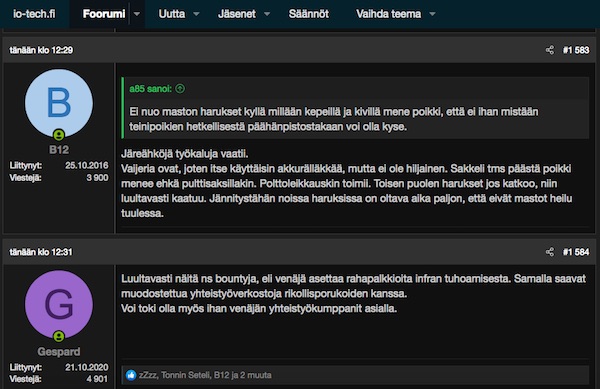Share post #1 584 via share icon
Image resolution: width=600 pixels, height=389 pixels.
pos(550,252)
